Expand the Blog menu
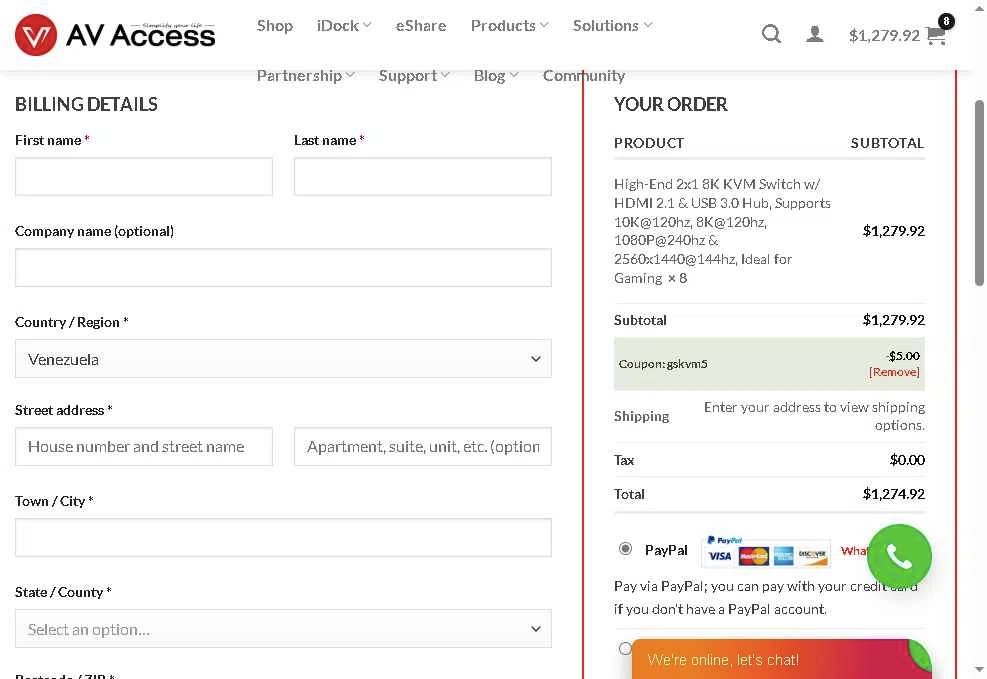The image size is (987, 679). [x=496, y=76]
